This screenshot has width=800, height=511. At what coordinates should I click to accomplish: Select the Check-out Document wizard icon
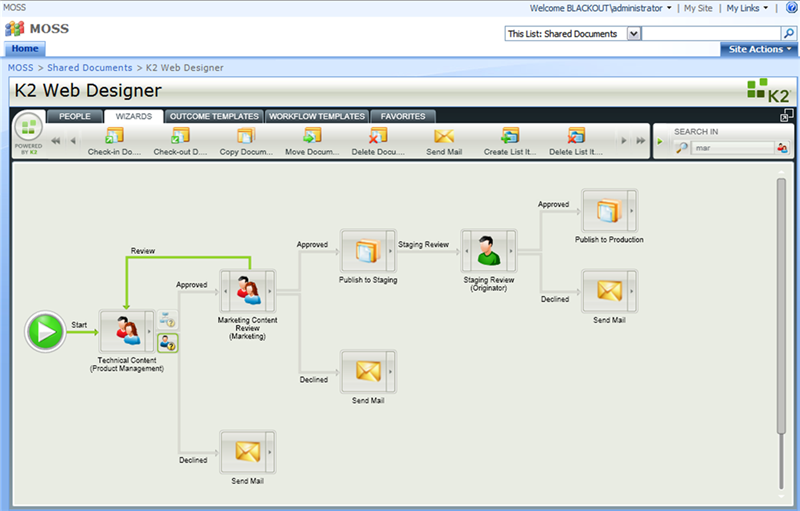[x=180, y=136]
